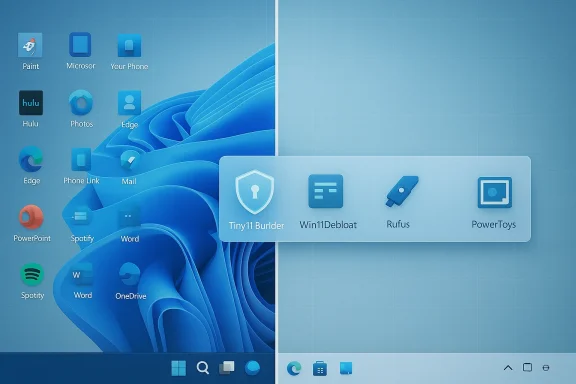Viewport: 576px width, 384px height.
Task: Open the Edge swirl-logo desktop icon
Action: 31,159
